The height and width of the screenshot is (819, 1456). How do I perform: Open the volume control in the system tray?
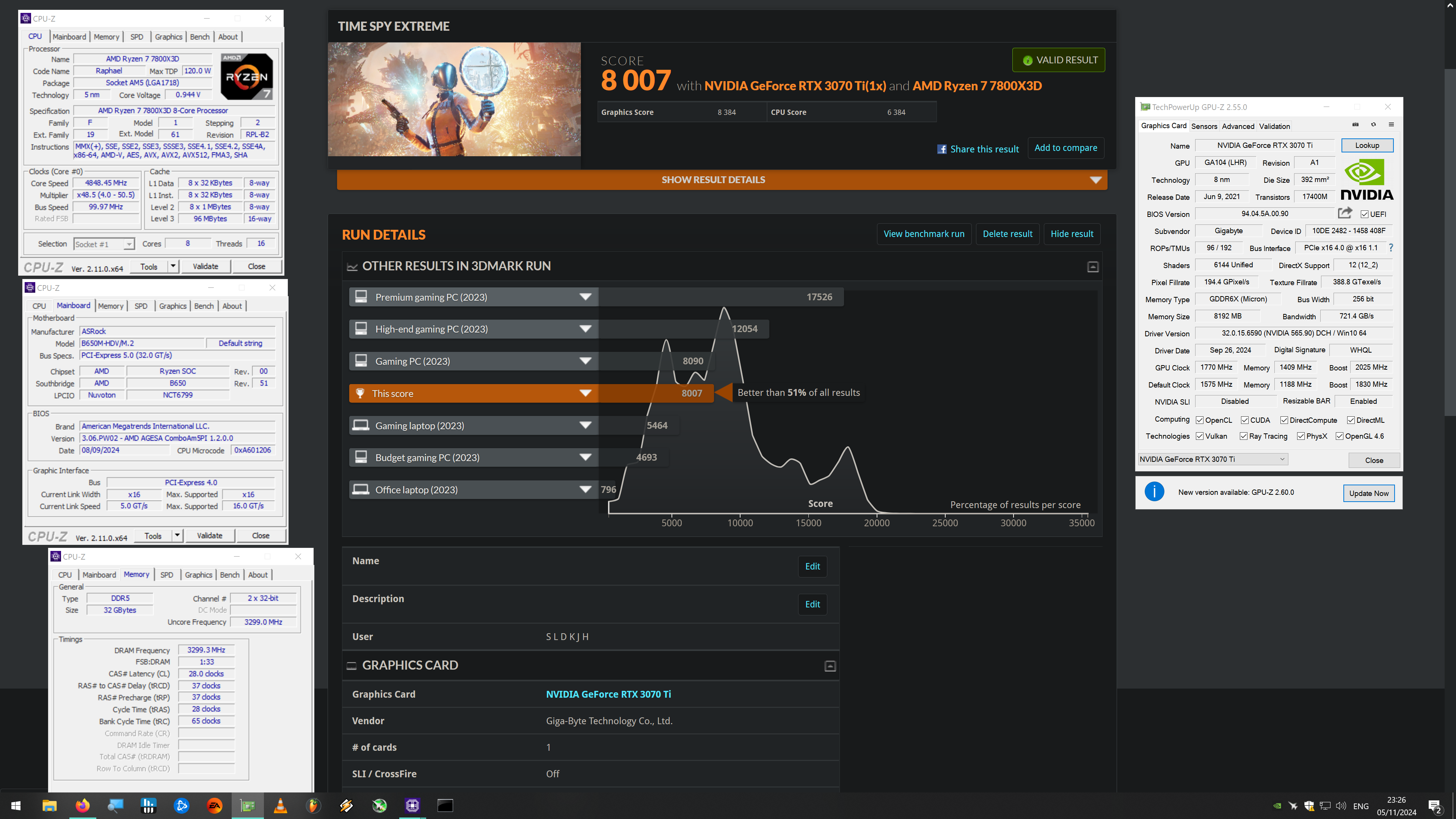pyautogui.click(x=1341, y=805)
